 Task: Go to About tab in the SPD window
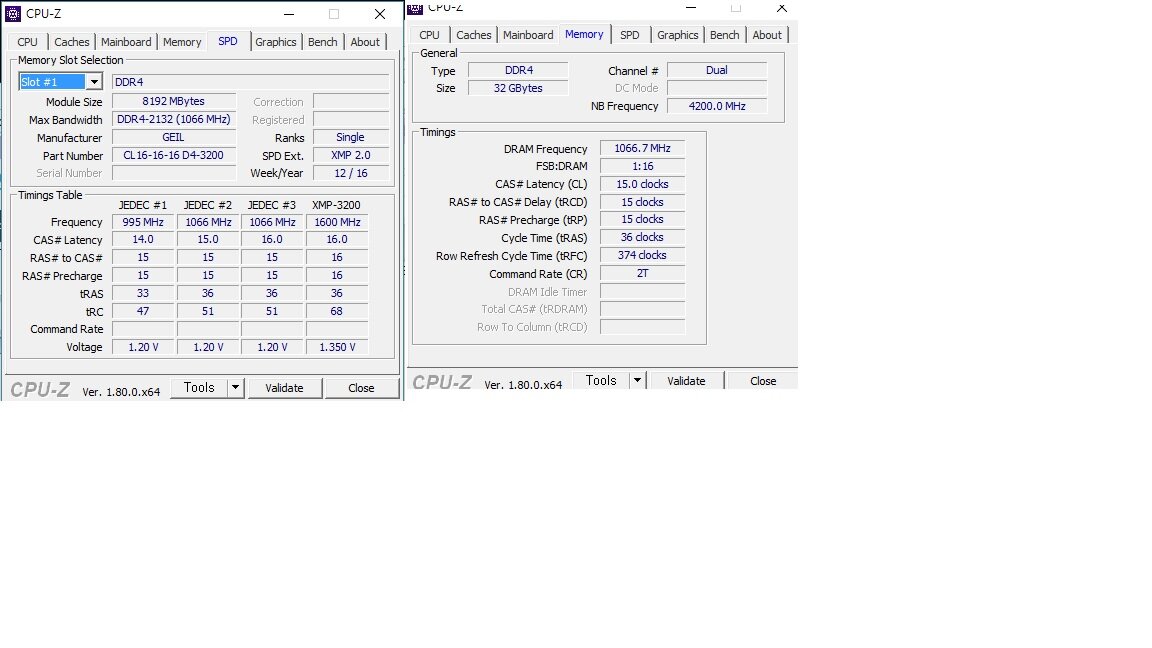click(x=365, y=42)
